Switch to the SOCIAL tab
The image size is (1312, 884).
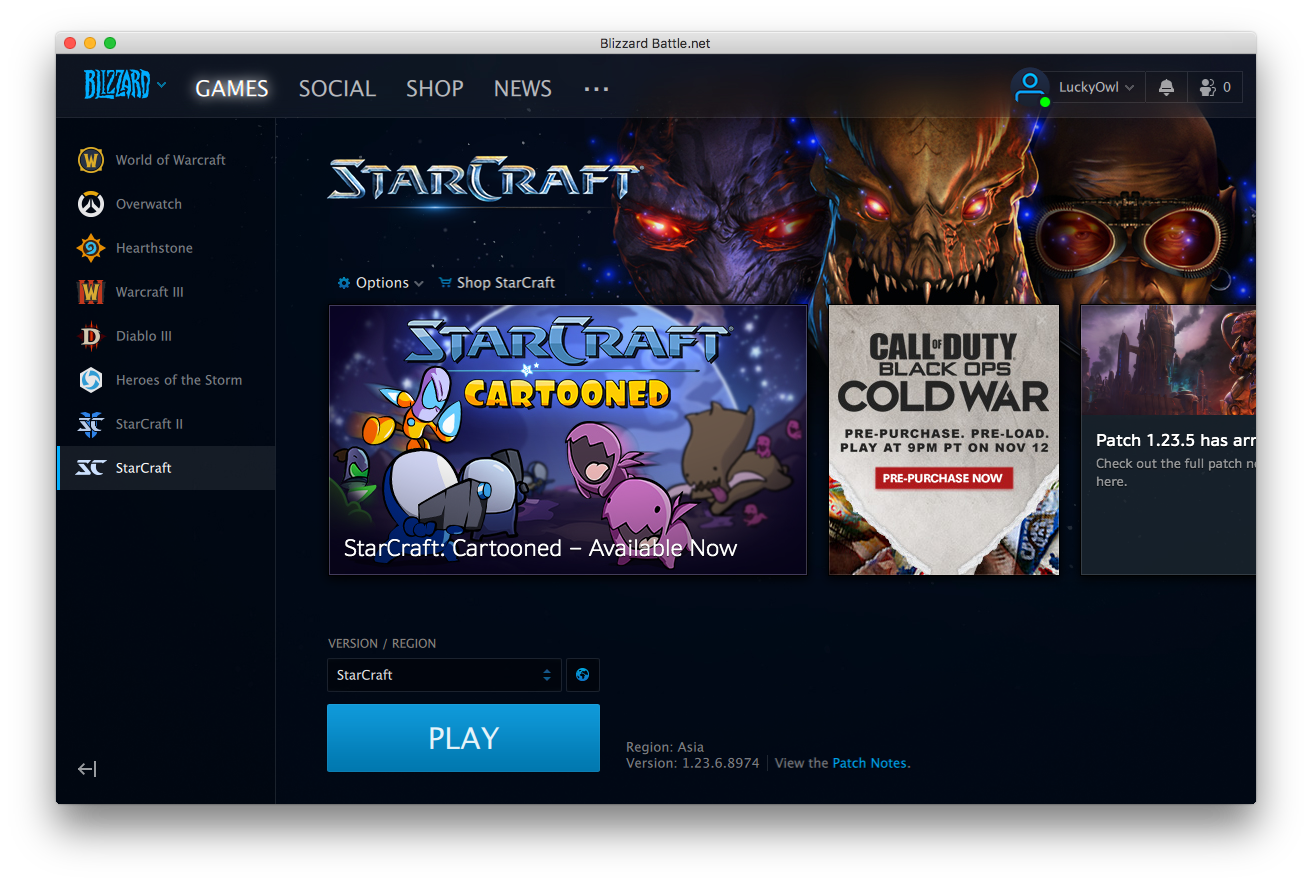[x=337, y=88]
